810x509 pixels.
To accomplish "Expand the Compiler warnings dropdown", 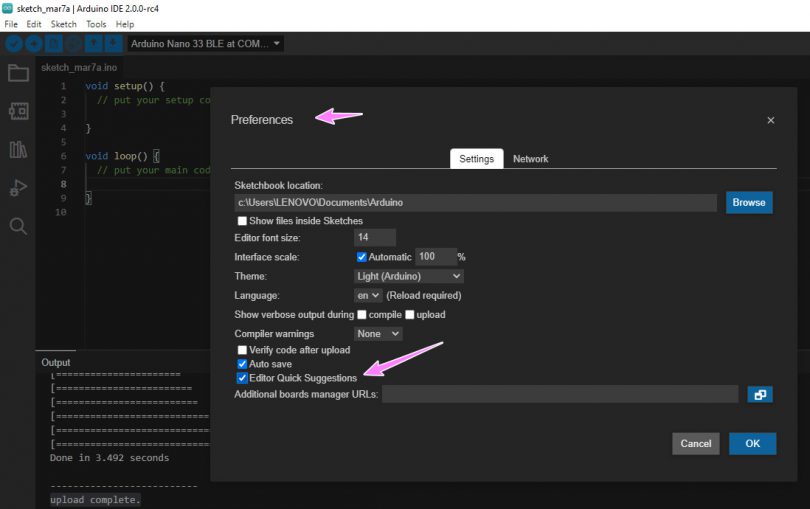I will click(x=378, y=334).
